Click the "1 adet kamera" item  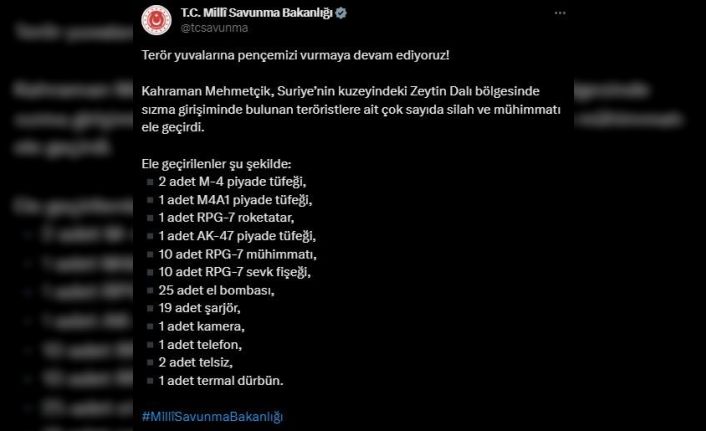tap(200, 326)
